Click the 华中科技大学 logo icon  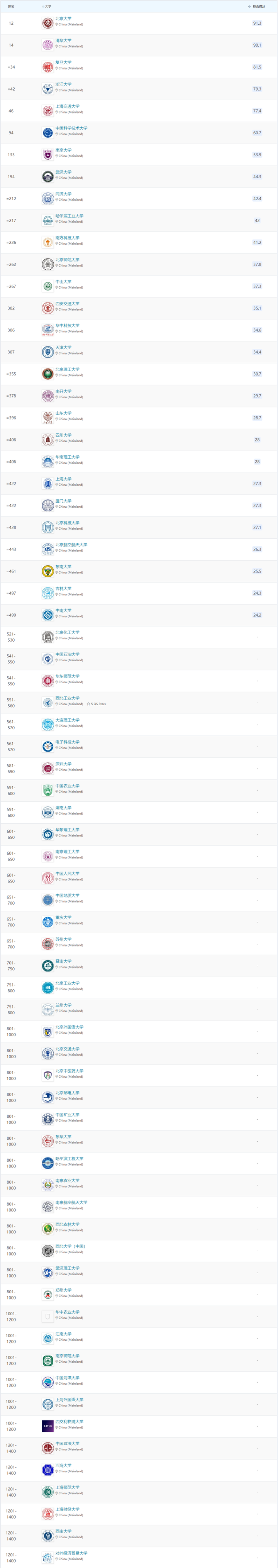(47, 330)
